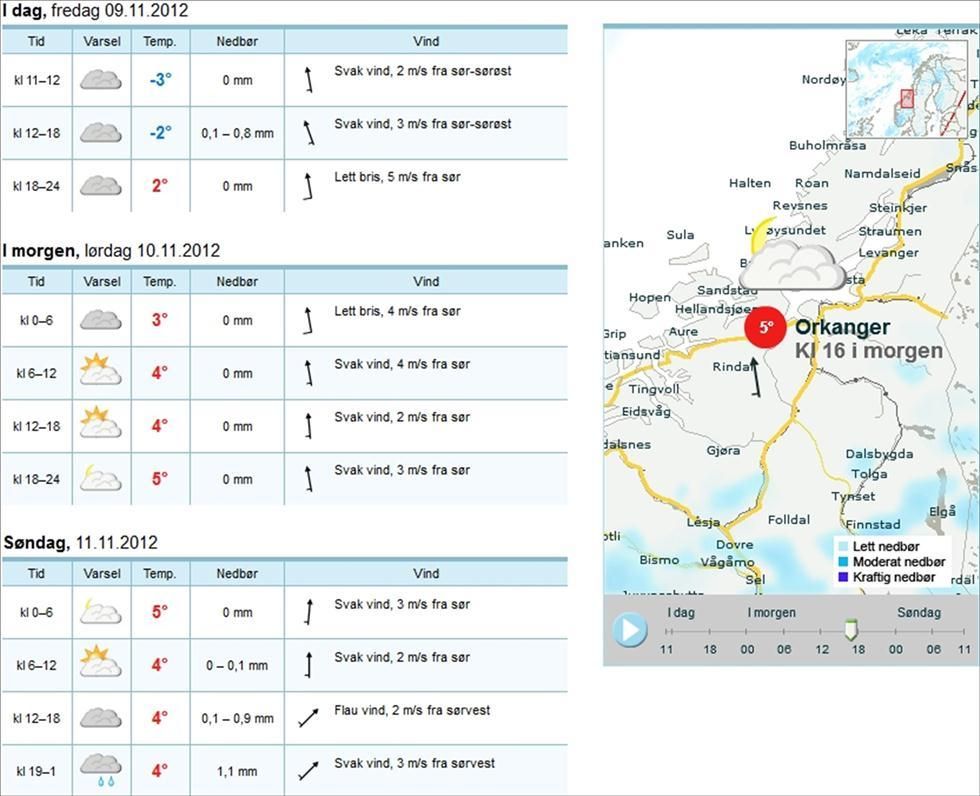Select the Søndag label on the timeline

pos(918,613)
